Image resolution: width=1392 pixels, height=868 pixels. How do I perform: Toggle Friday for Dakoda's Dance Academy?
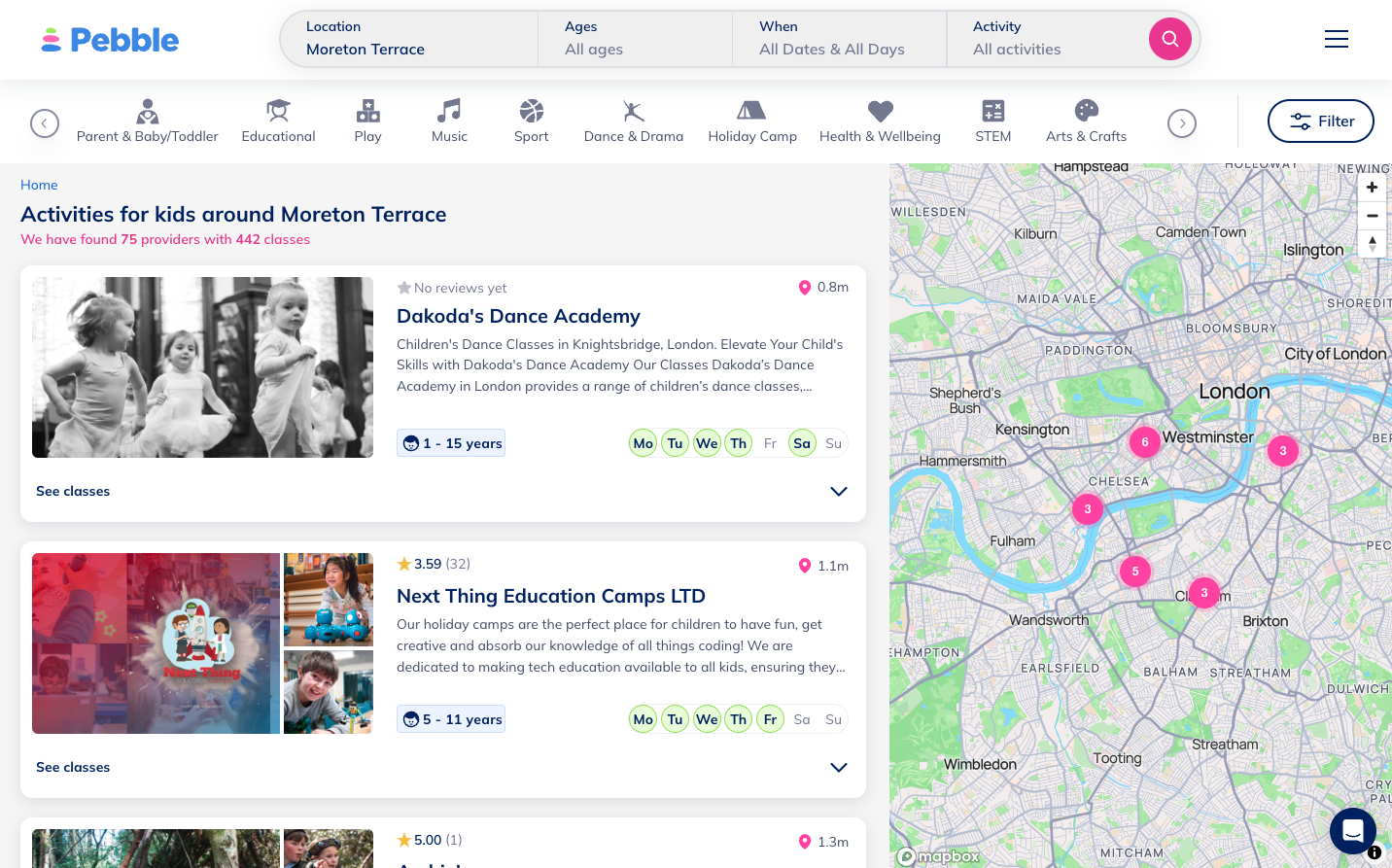coord(770,443)
